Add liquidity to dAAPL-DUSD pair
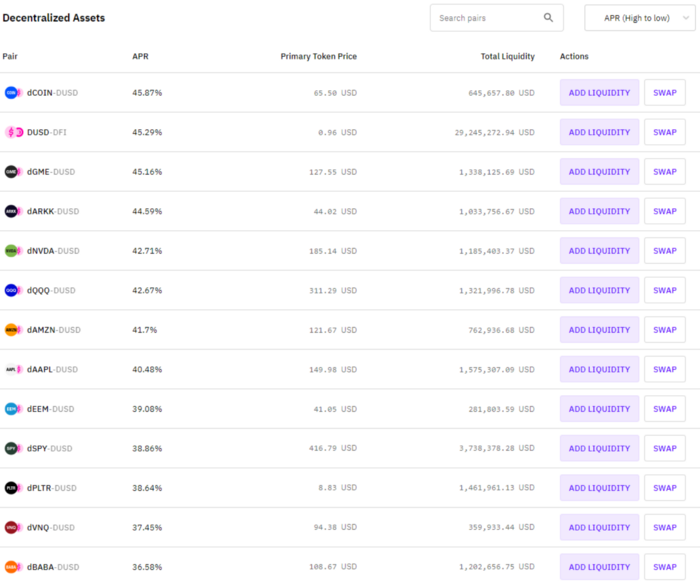 (x=599, y=369)
